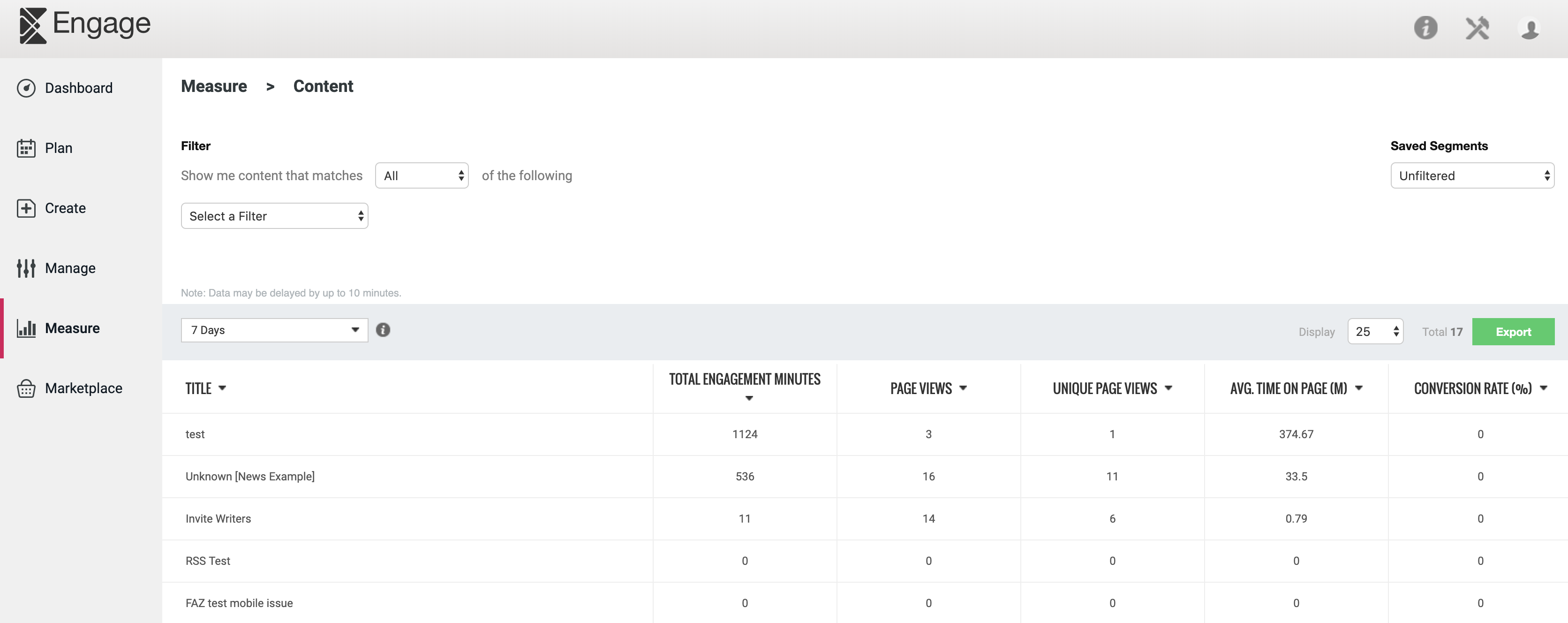
Task: Open the All match-type dropdown
Action: (x=422, y=175)
